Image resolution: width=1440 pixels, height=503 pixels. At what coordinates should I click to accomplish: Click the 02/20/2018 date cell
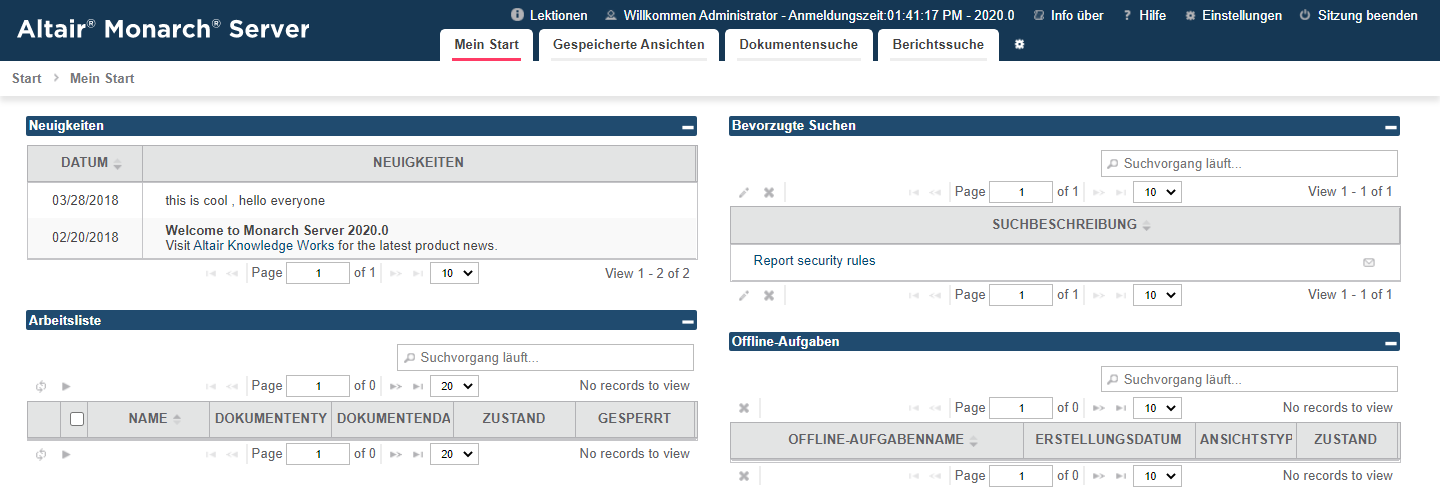point(85,238)
